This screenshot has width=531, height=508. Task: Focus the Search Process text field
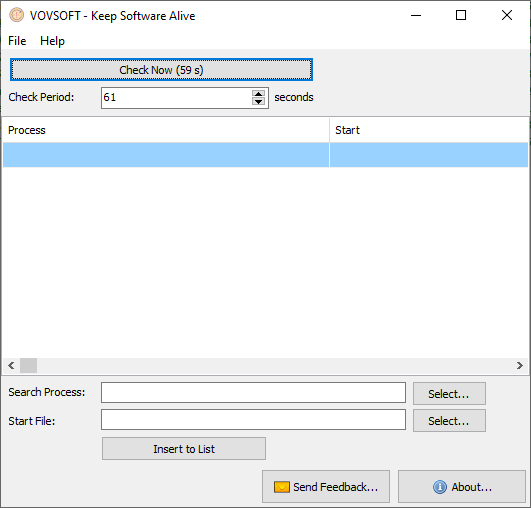pos(253,393)
